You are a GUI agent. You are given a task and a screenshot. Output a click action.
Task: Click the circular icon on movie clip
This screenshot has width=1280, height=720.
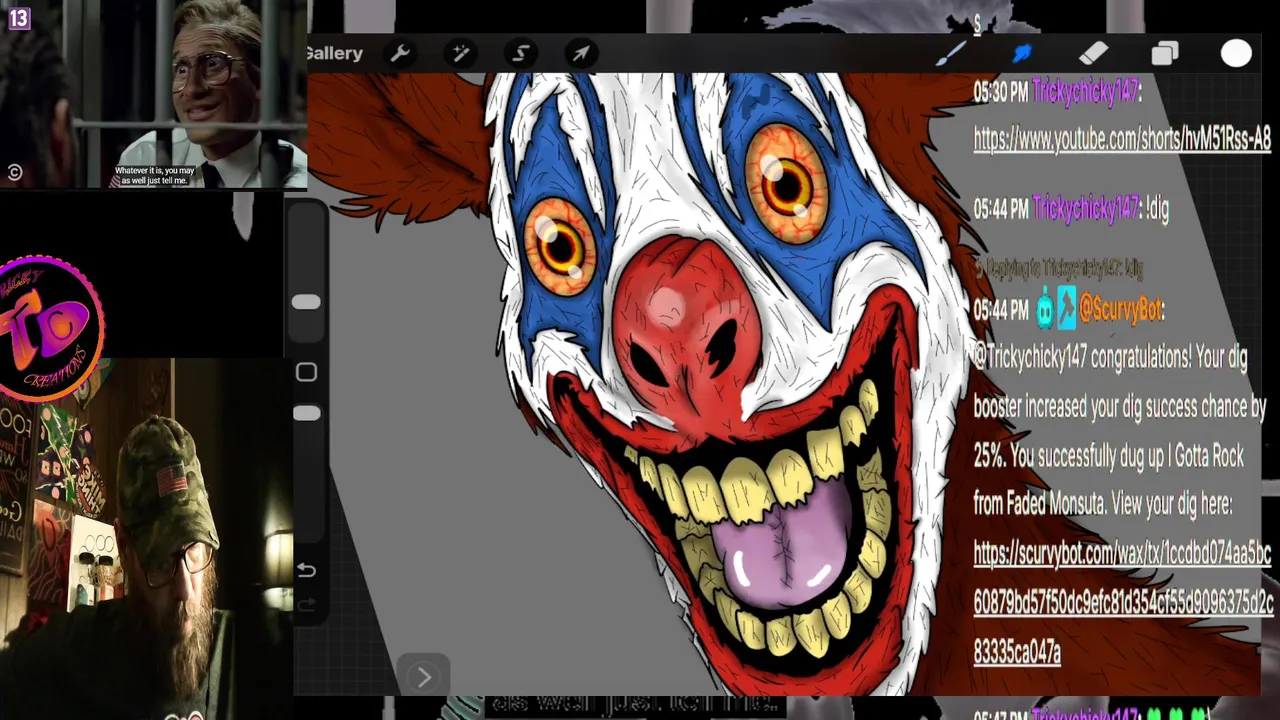(14, 173)
